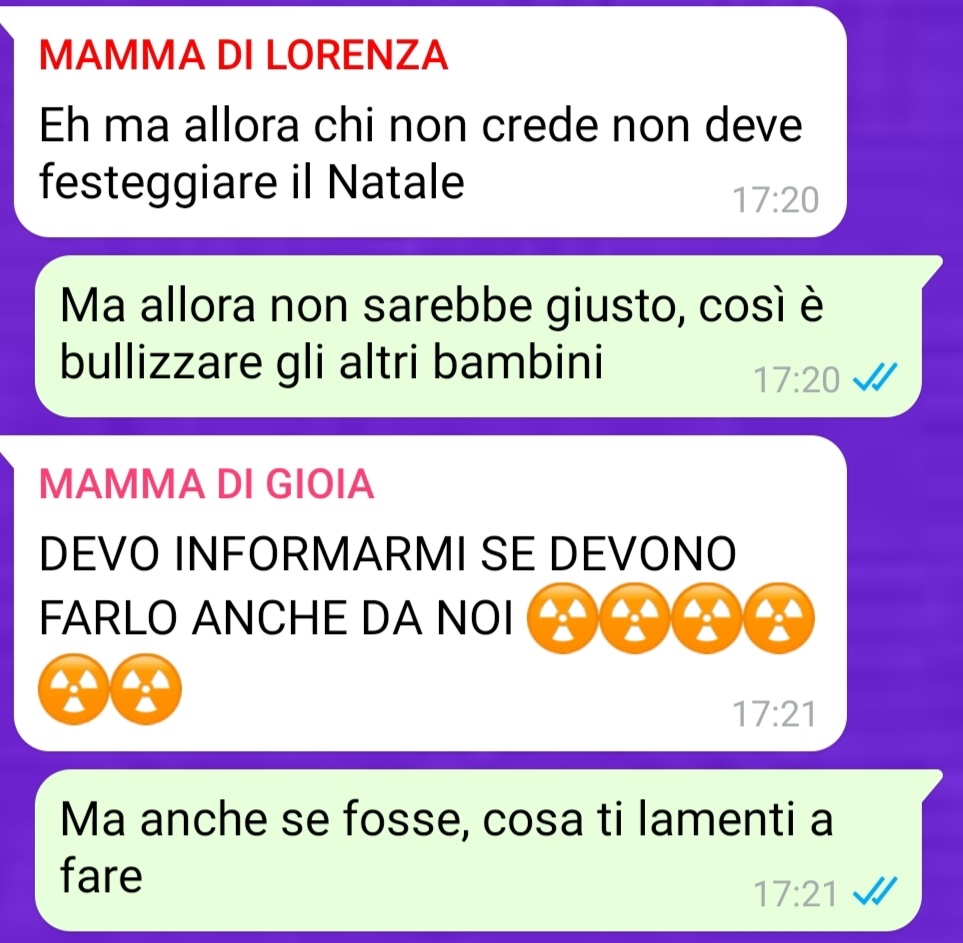Image resolution: width=963 pixels, height=943 pixels.
Task: Select the 'bullizzare gli altri bambini' message
Action: pyautogui.click(x=478, y=336)
